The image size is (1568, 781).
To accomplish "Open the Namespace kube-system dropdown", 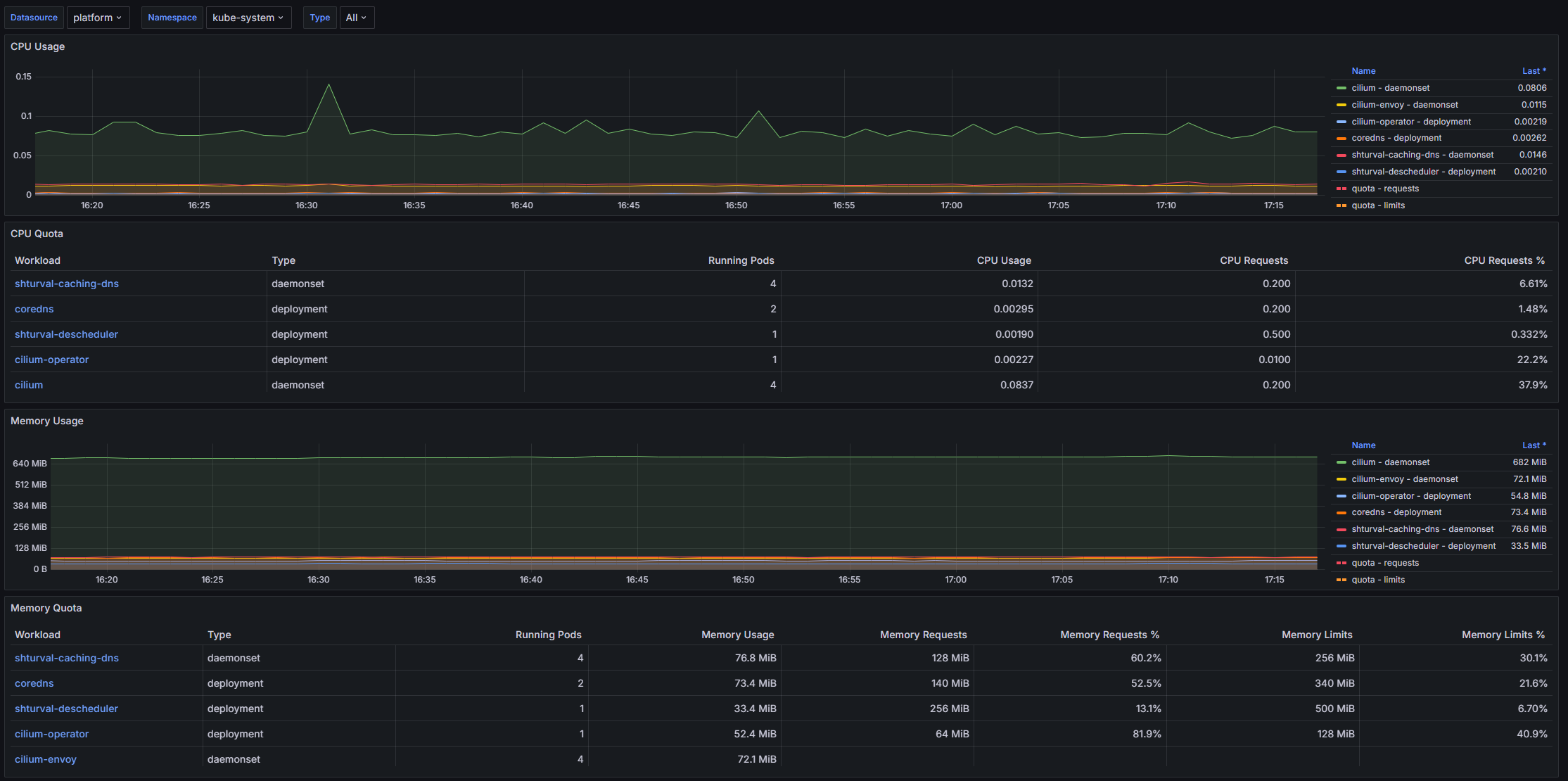I will coord(248,18).
